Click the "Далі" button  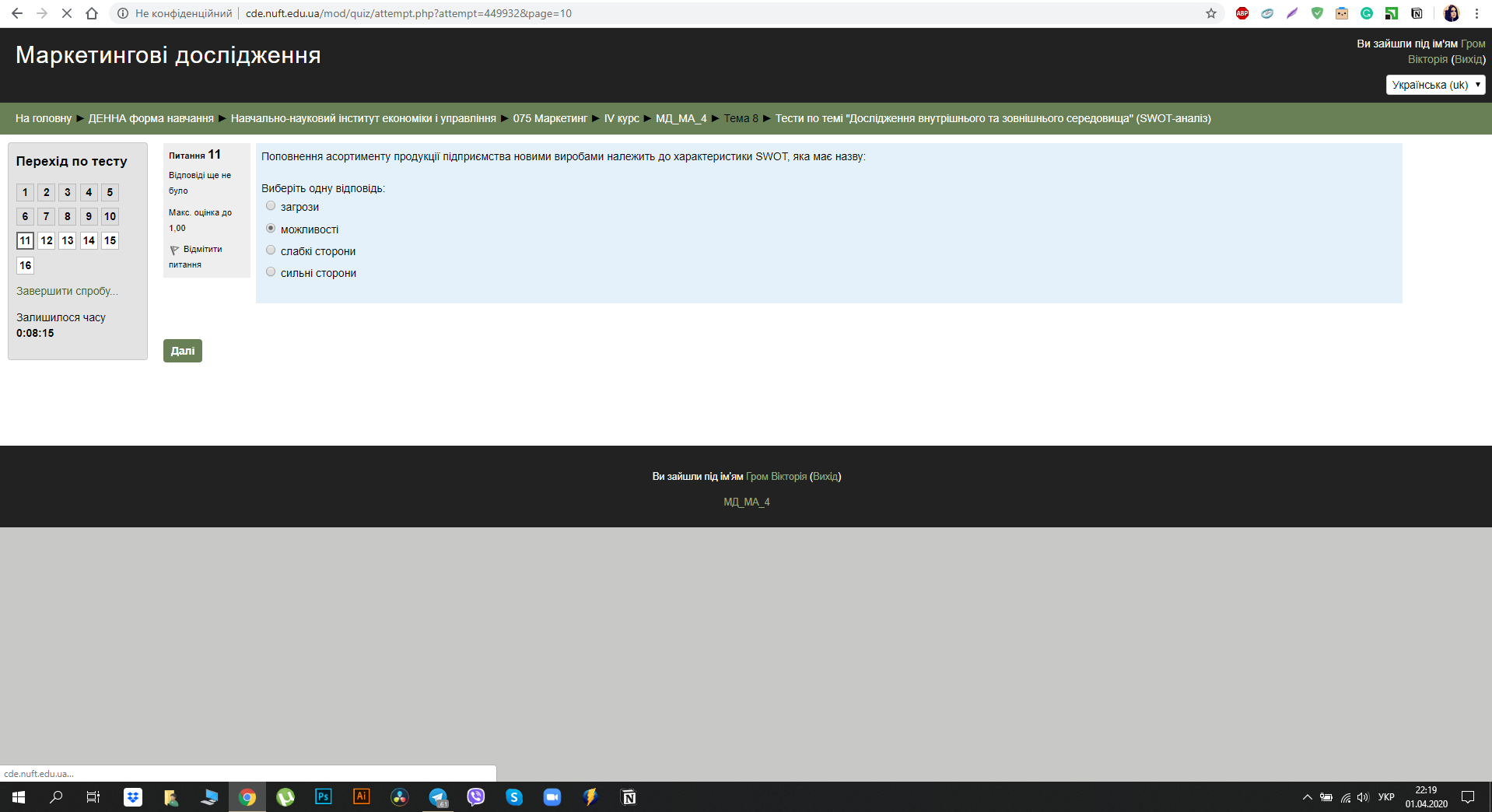point(183,351)
